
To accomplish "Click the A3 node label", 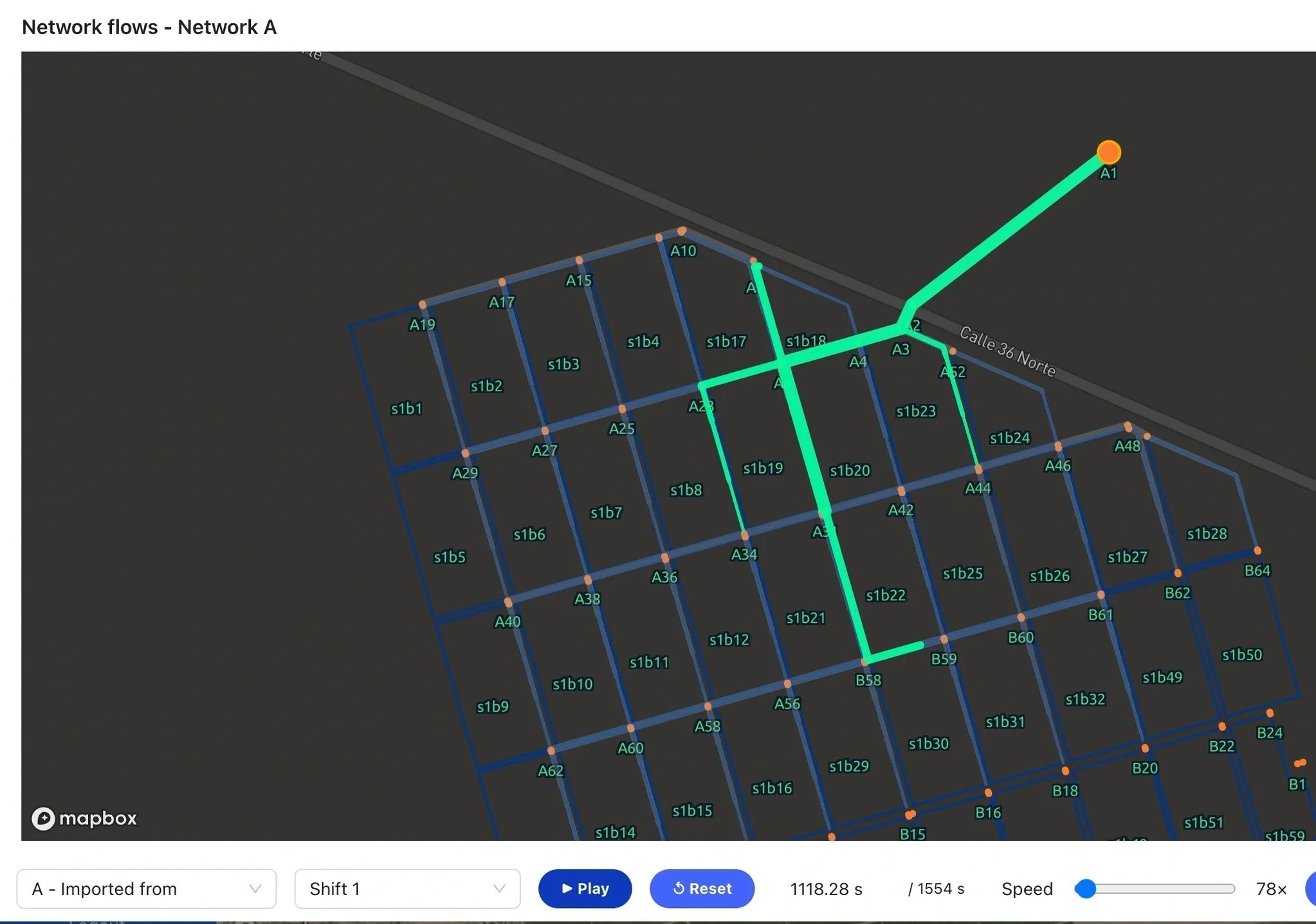I will [x=900, y=349].
